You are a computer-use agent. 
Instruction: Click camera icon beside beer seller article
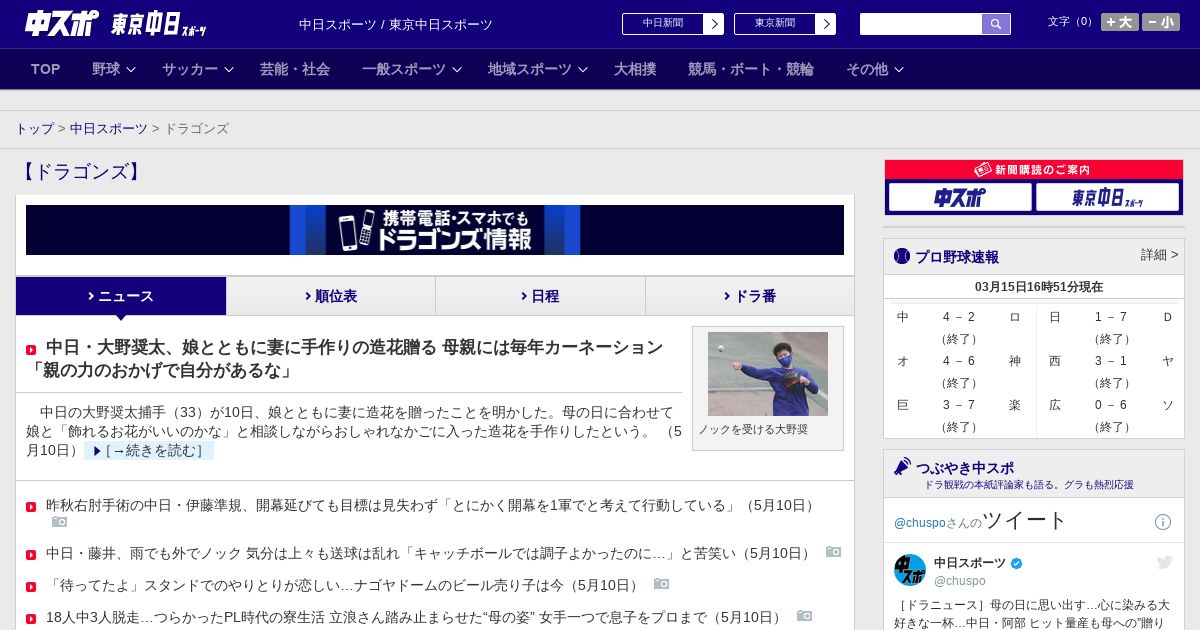coord(662,584)
